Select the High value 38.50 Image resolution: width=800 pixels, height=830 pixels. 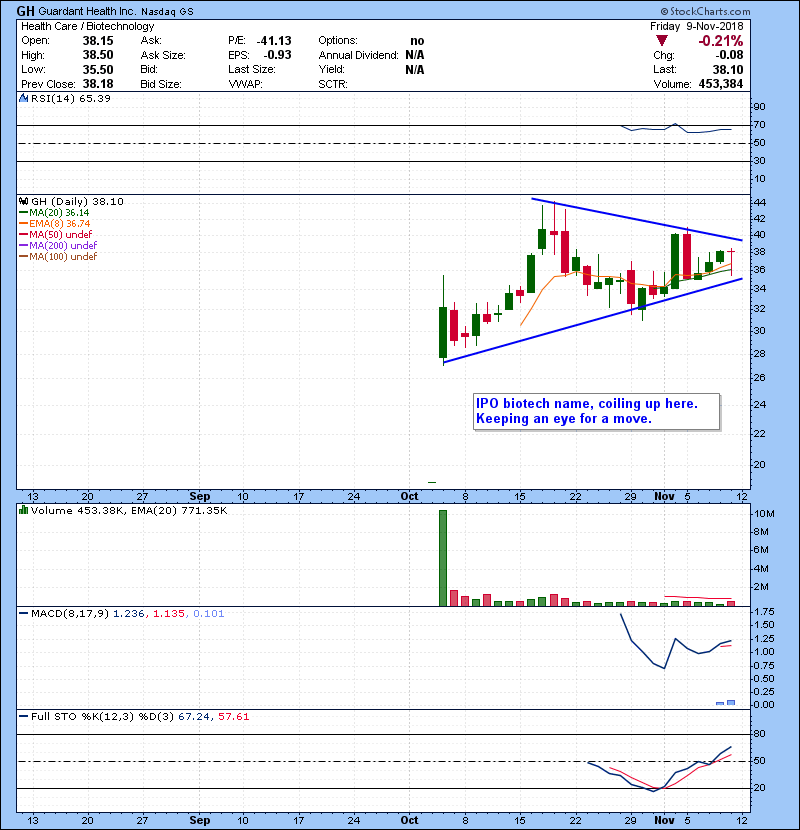(98, 55)
